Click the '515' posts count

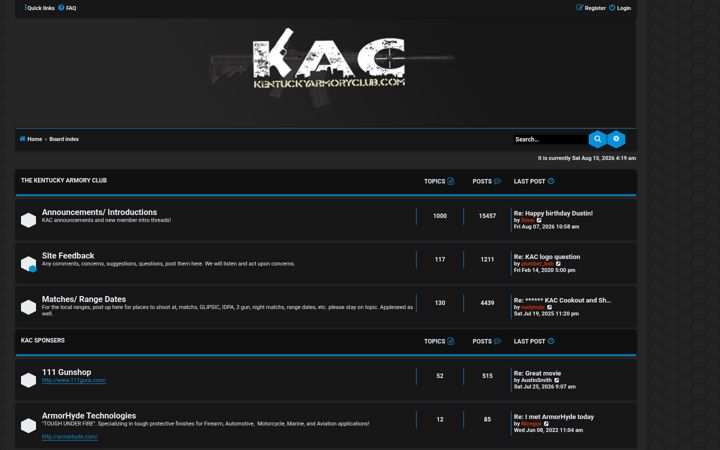pyautogui.click(x=487, y=376)
